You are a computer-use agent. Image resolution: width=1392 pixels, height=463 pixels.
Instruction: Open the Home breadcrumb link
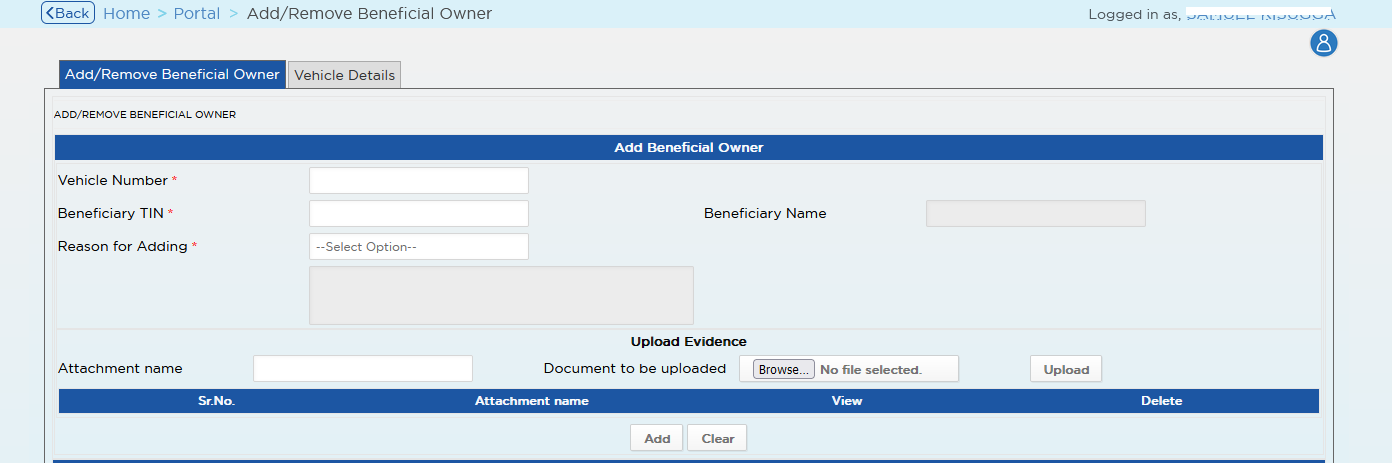(x=126, y=13)
